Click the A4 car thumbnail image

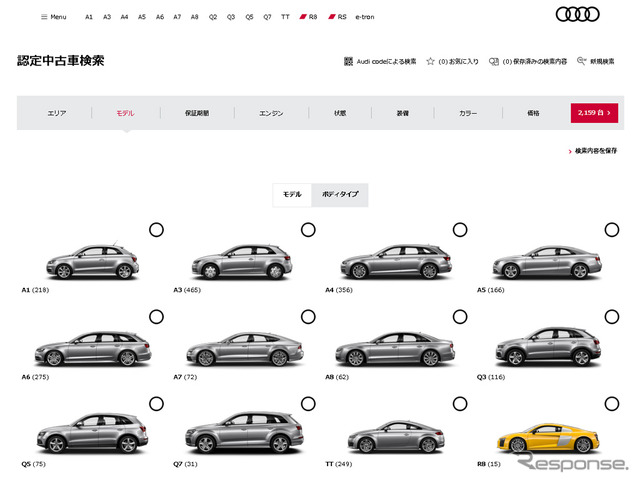tap(396, 261)
